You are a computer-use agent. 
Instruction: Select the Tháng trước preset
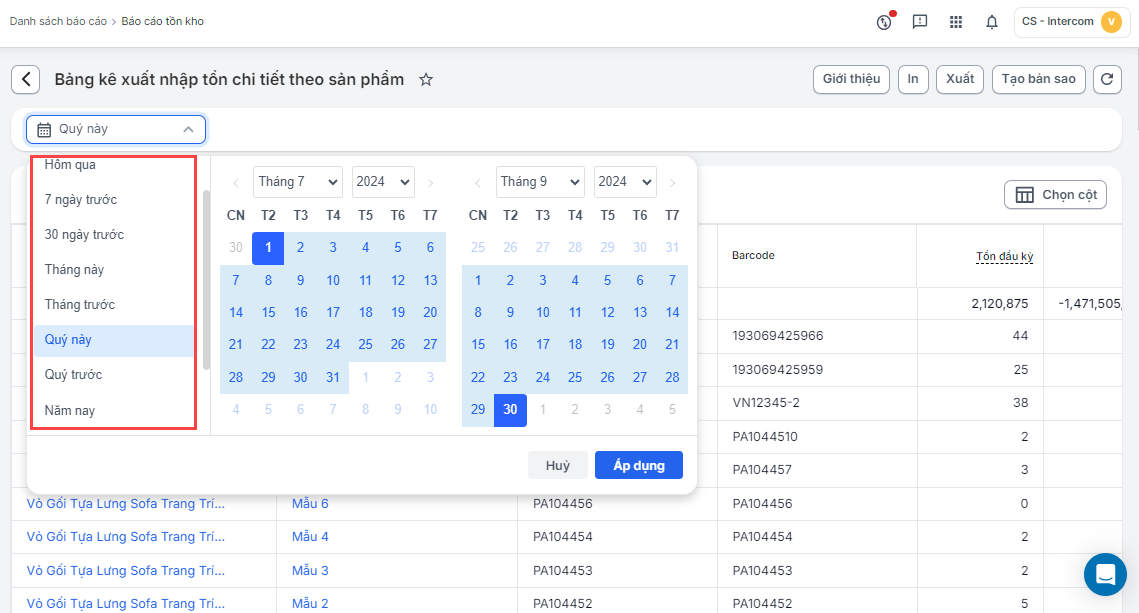pos(80,305)
